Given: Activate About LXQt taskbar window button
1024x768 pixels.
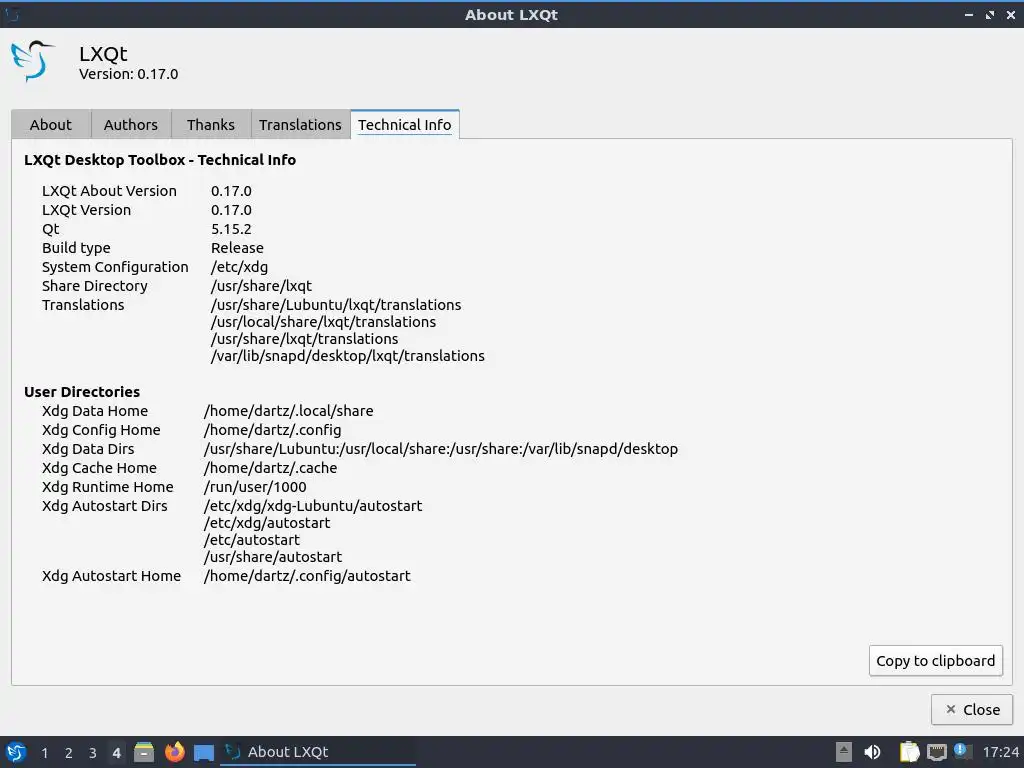Looking at the screenshot, I should tap(318, 752).
